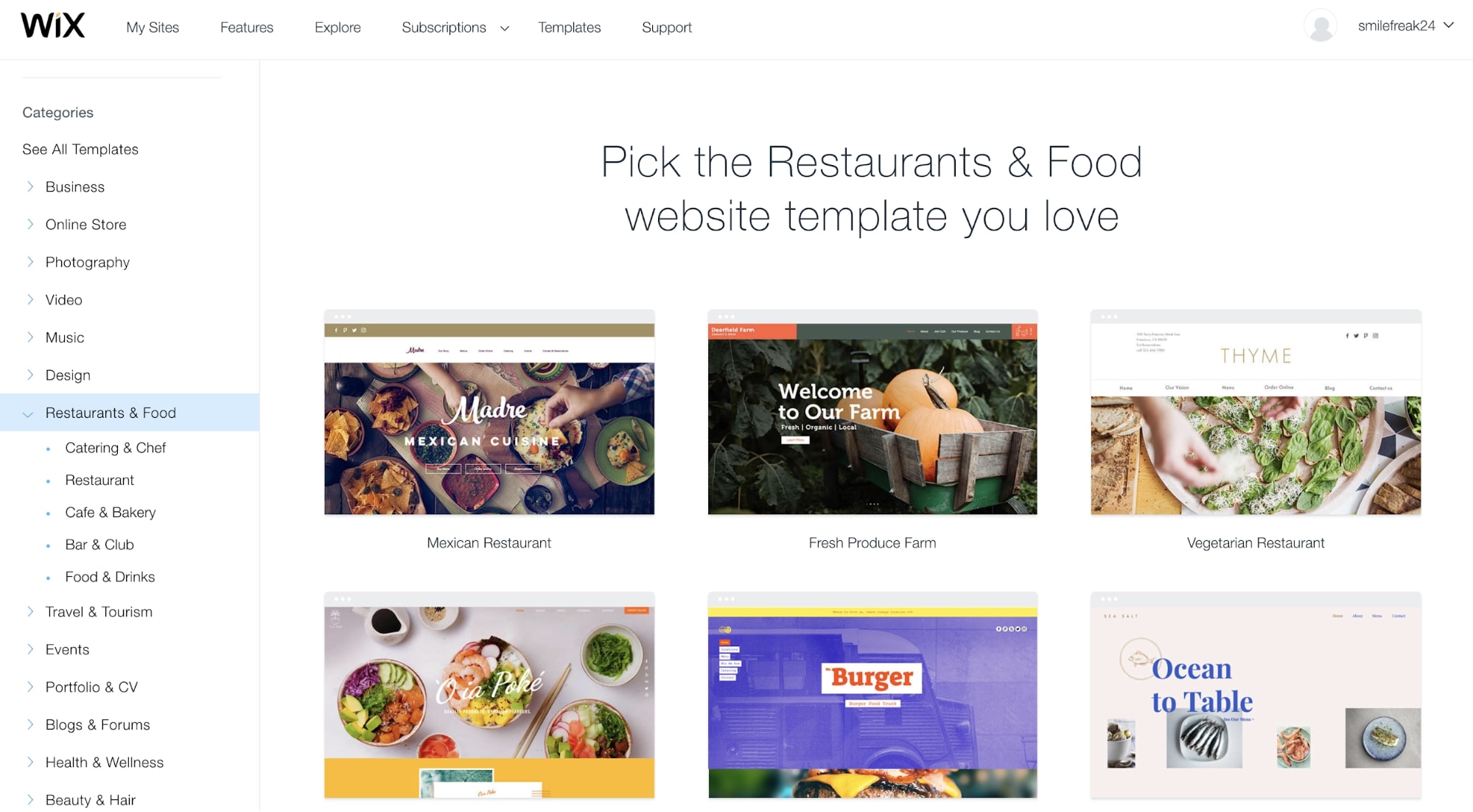The width and height of the screenshot is (1473, 812).
Task: Expand the Travel & Tourism chevron
Action: click(x=29, y=612)
